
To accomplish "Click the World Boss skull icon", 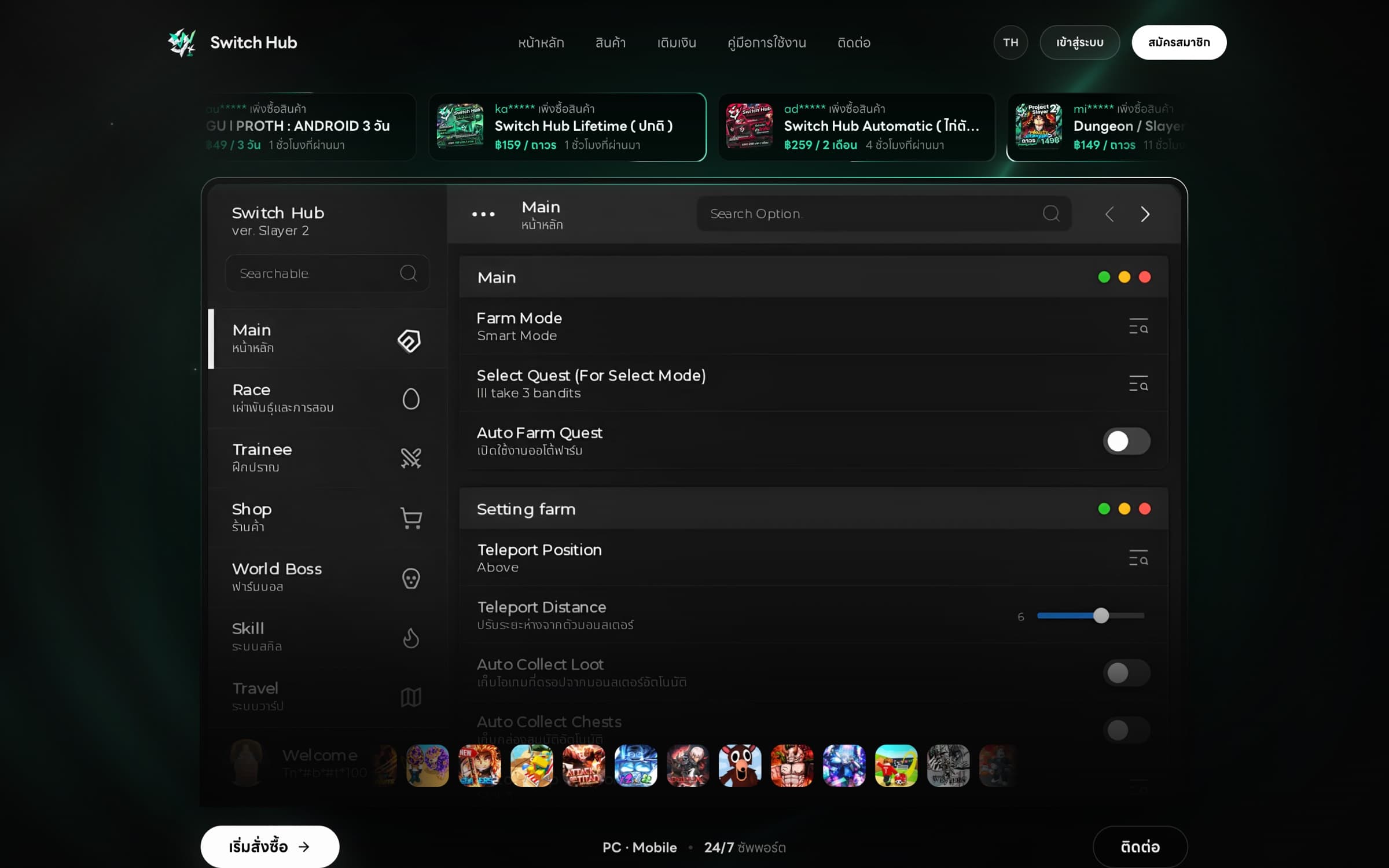I will [411, 578].
